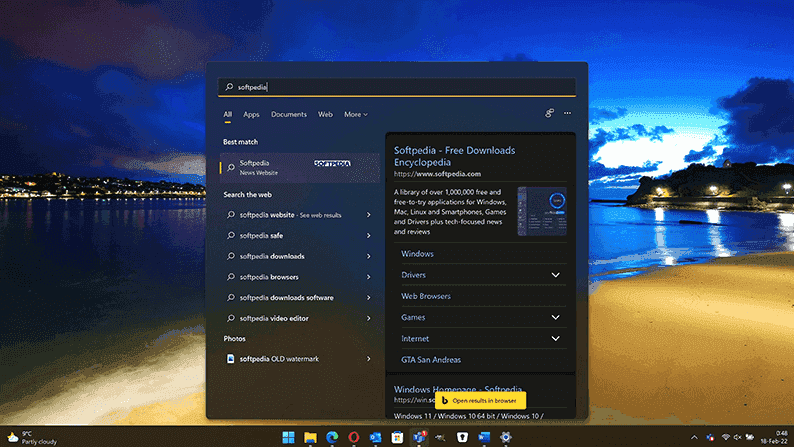Open the GTA San Andreas link

[431, 360]
